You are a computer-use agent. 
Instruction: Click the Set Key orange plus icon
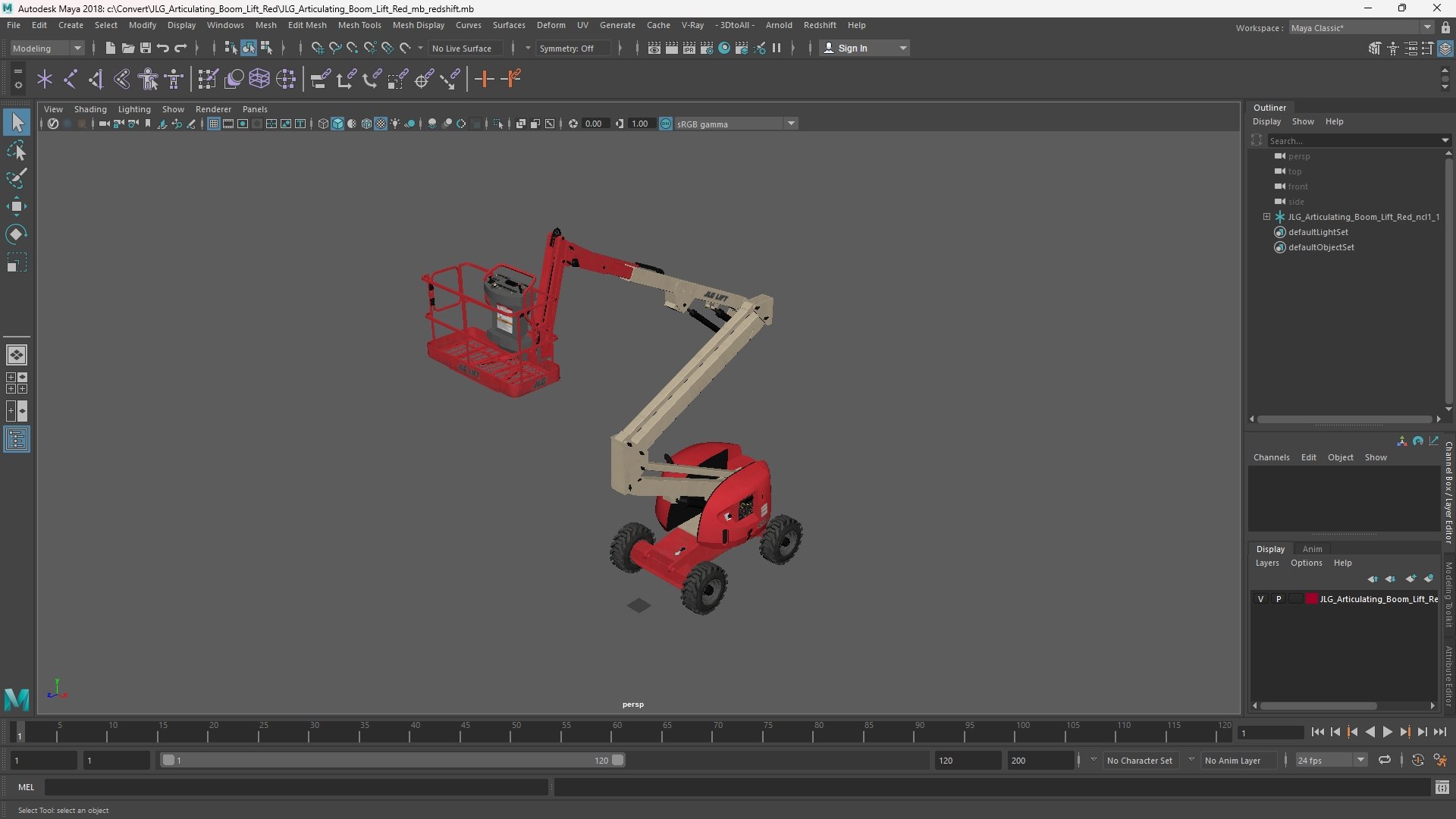click(x=484, y=79)
